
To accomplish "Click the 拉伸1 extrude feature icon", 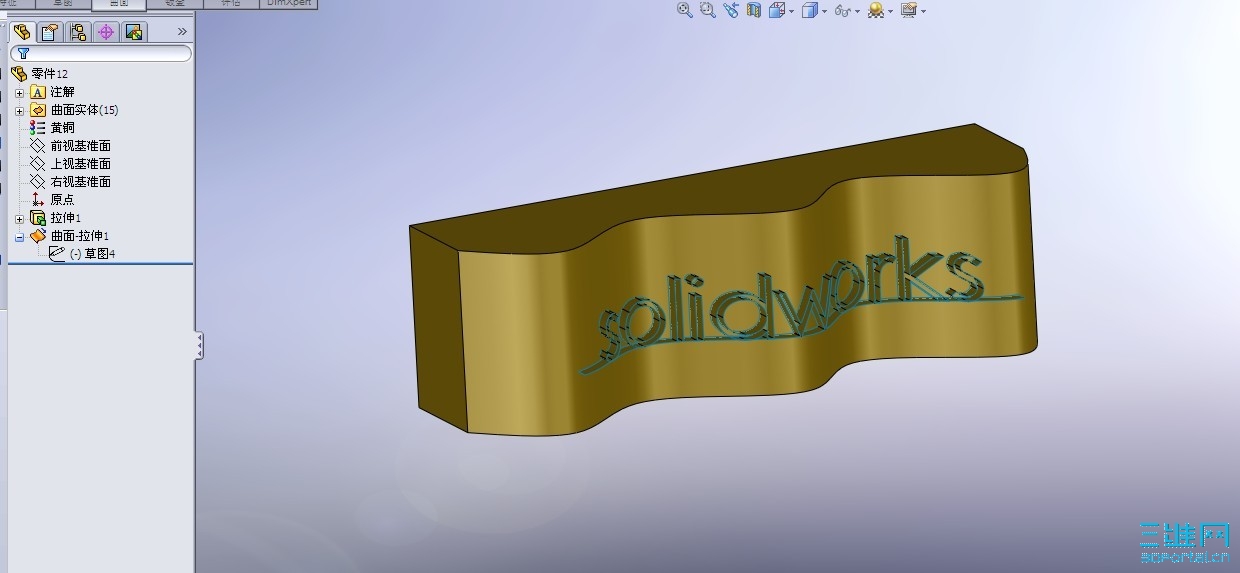I will (38, 218).
